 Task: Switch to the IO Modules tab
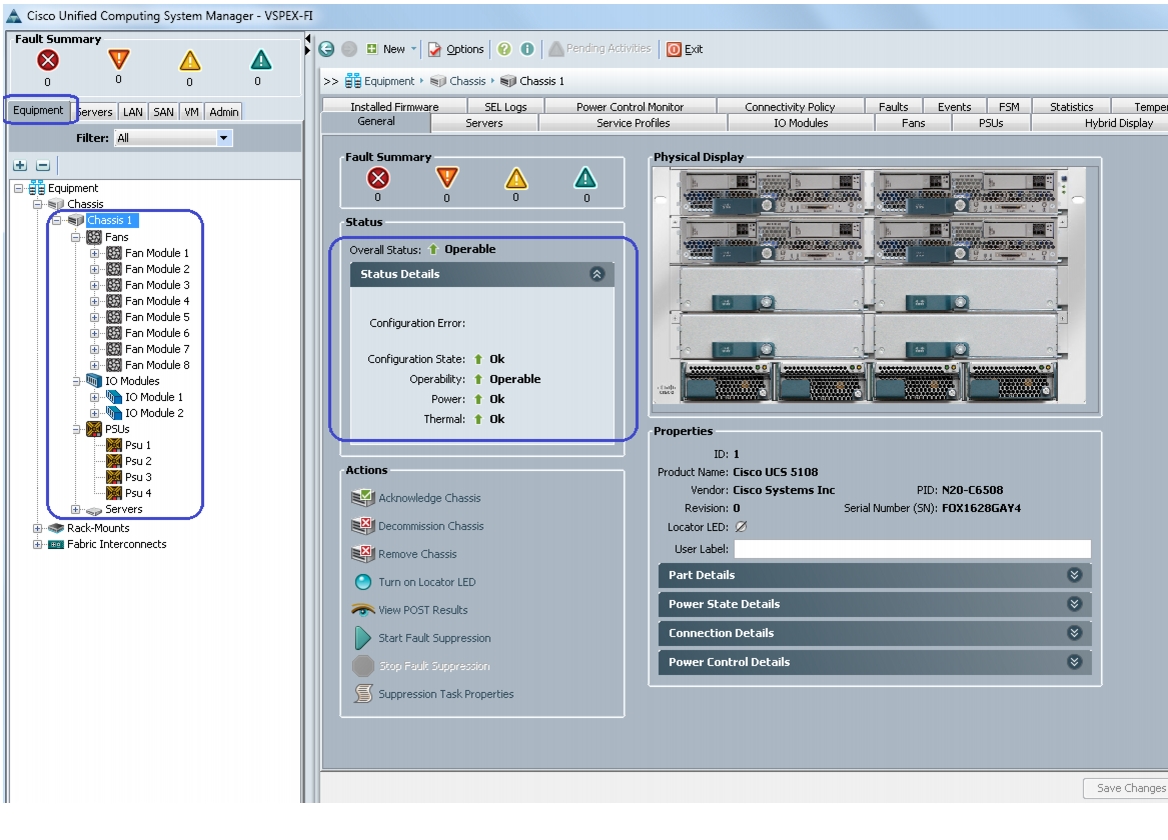[x=801, y=123]
